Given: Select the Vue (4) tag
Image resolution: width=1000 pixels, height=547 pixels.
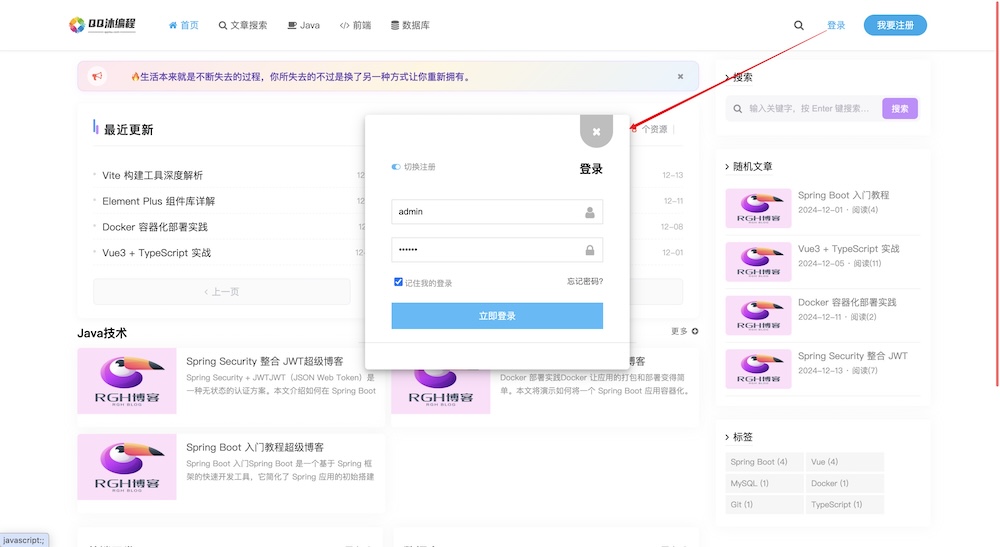Looking at the screenshot, I should point(844,462).
